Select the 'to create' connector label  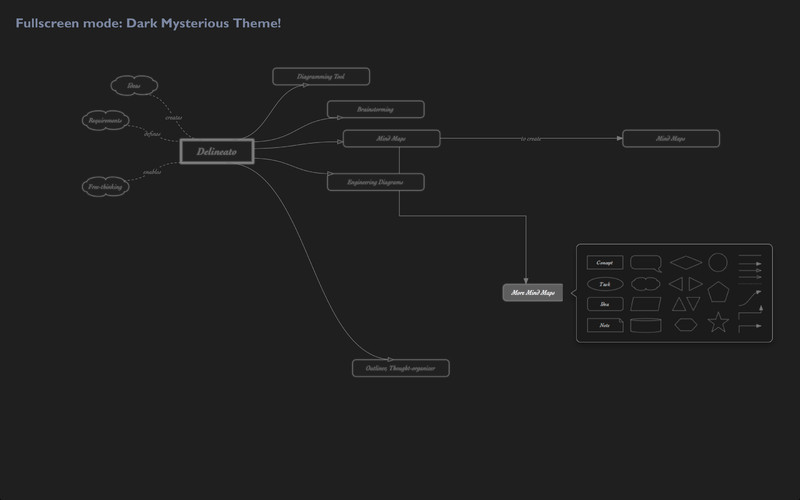pos(531,139)
